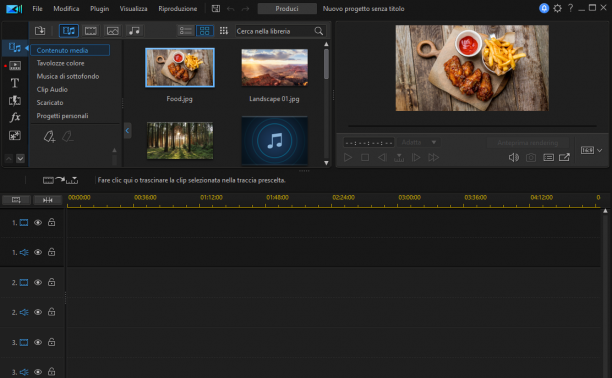Click inside the Cerca nella libreria field
This screenshot has width=612, height=378.
[274, 31]
